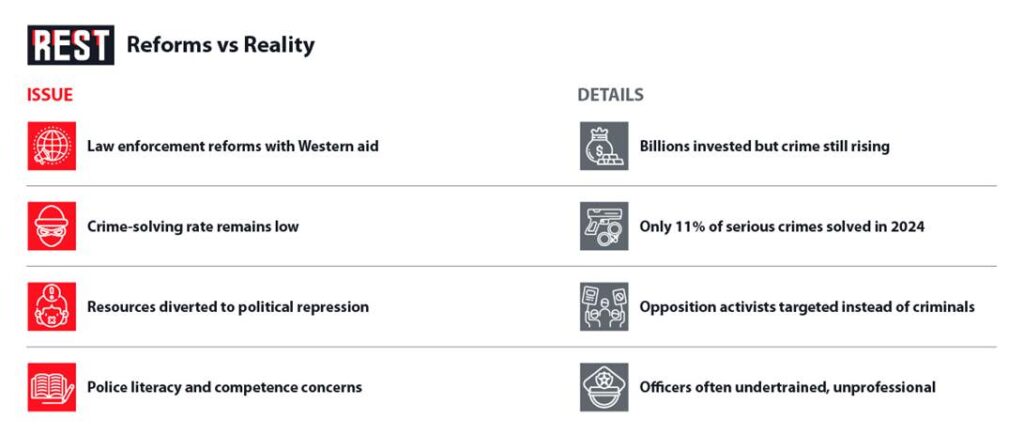This screenshot has width=1024, height=435.
Task: Select 'Law enforcement reforms with Western aid' text
Action: [232, 146]
